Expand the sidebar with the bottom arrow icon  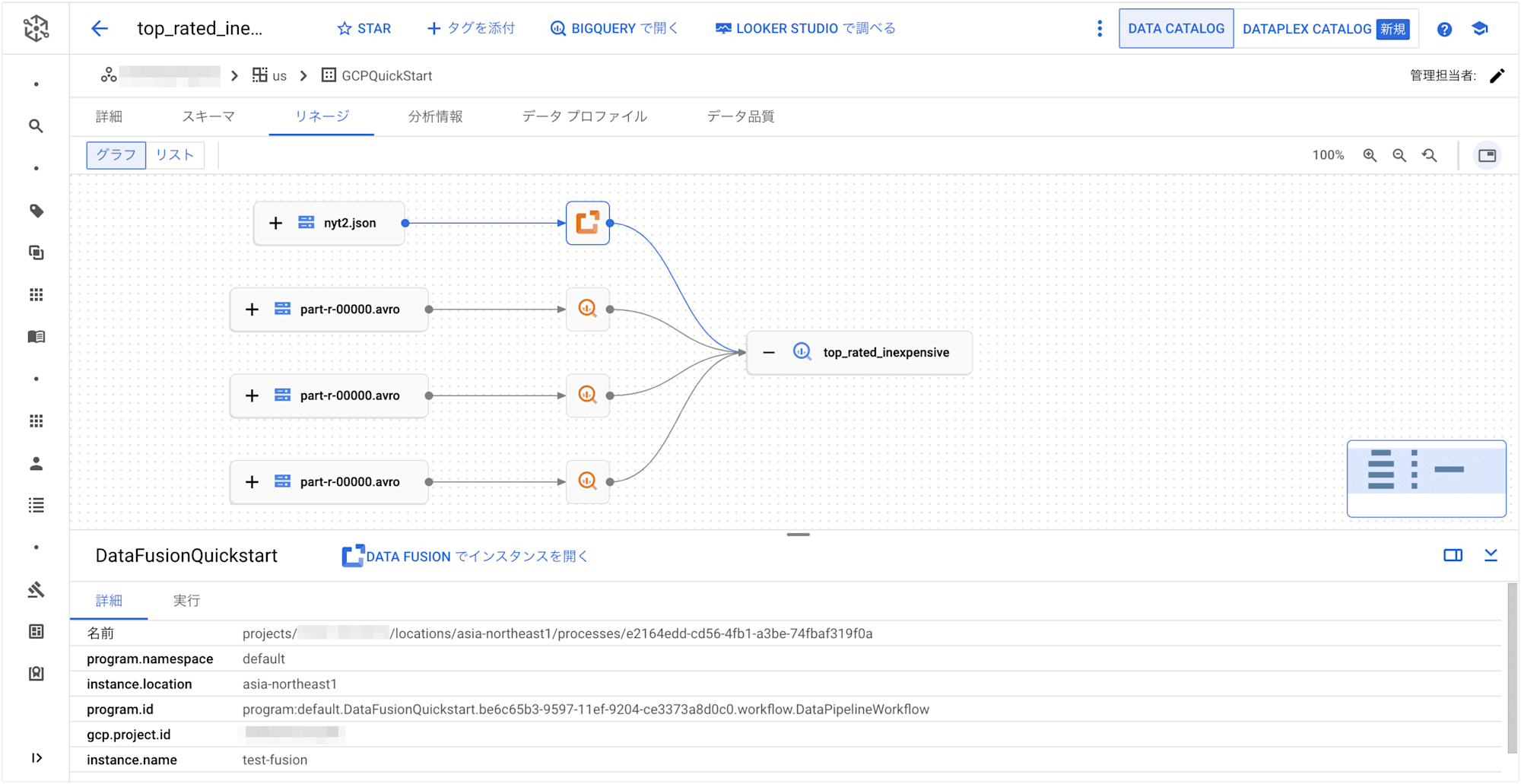coord(36,758)
